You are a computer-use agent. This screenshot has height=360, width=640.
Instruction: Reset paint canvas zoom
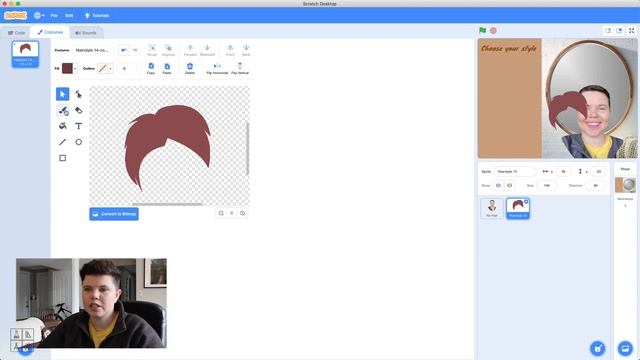coord(231,213)
